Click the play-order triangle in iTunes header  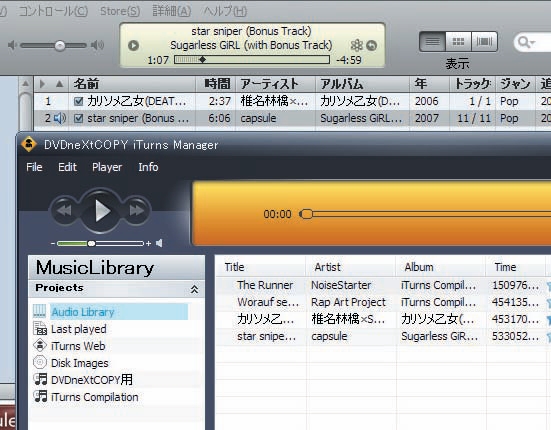coord(43,84)
